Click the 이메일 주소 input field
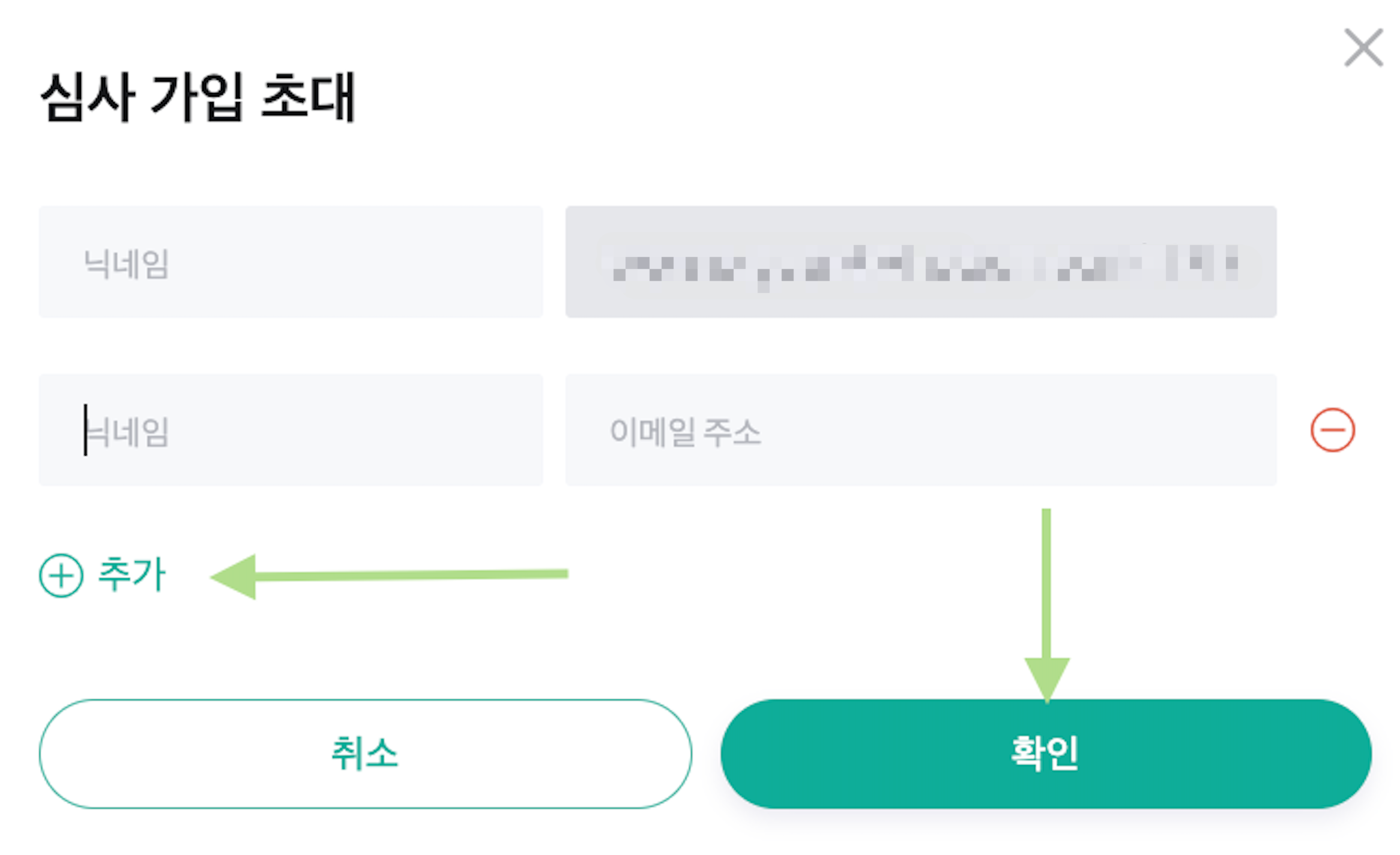Screen dimensions: 1400x855 click(921, 430)
